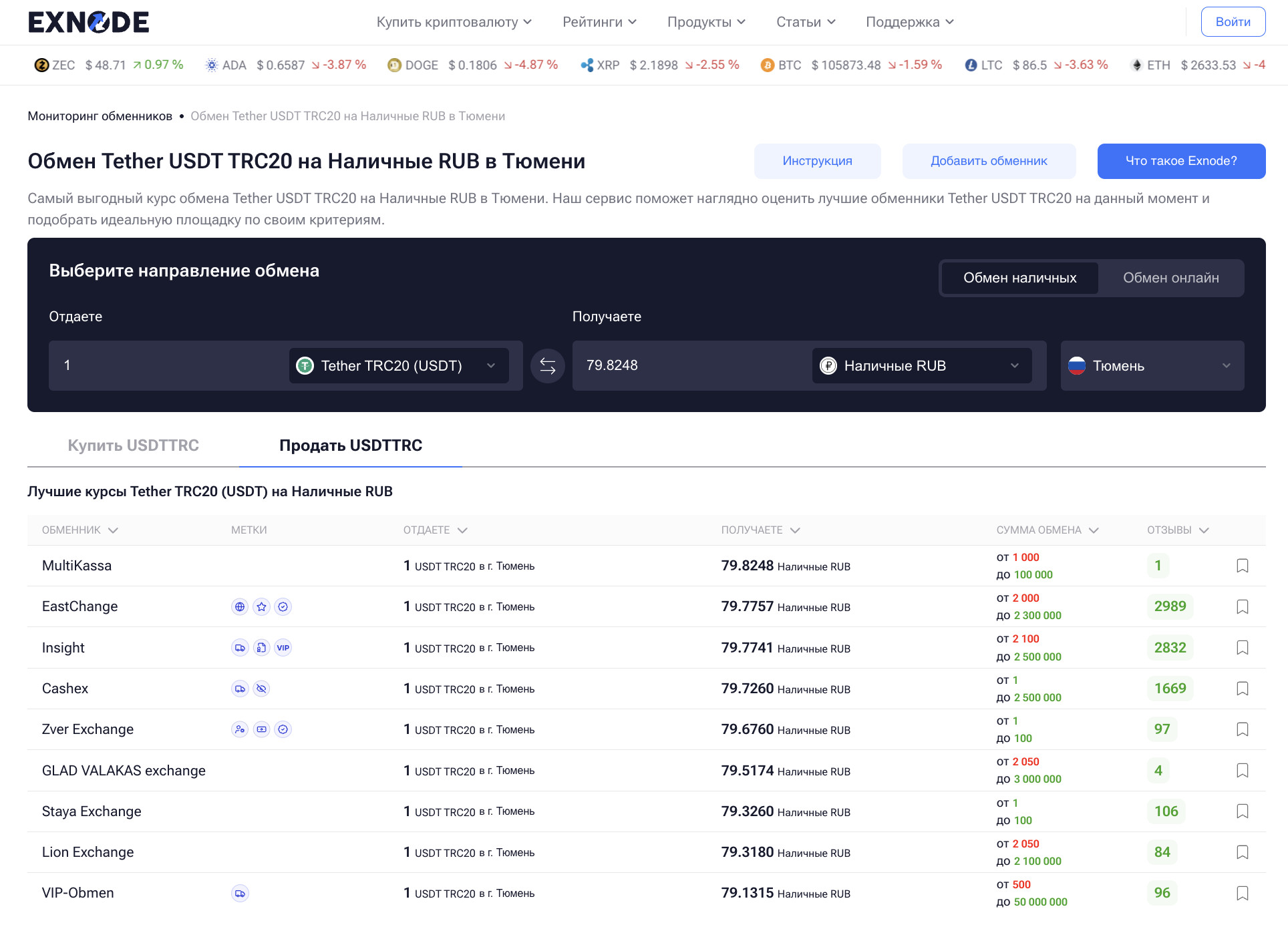
Task: Click the swap currencies arrows icon
Action: click(547, 366)
